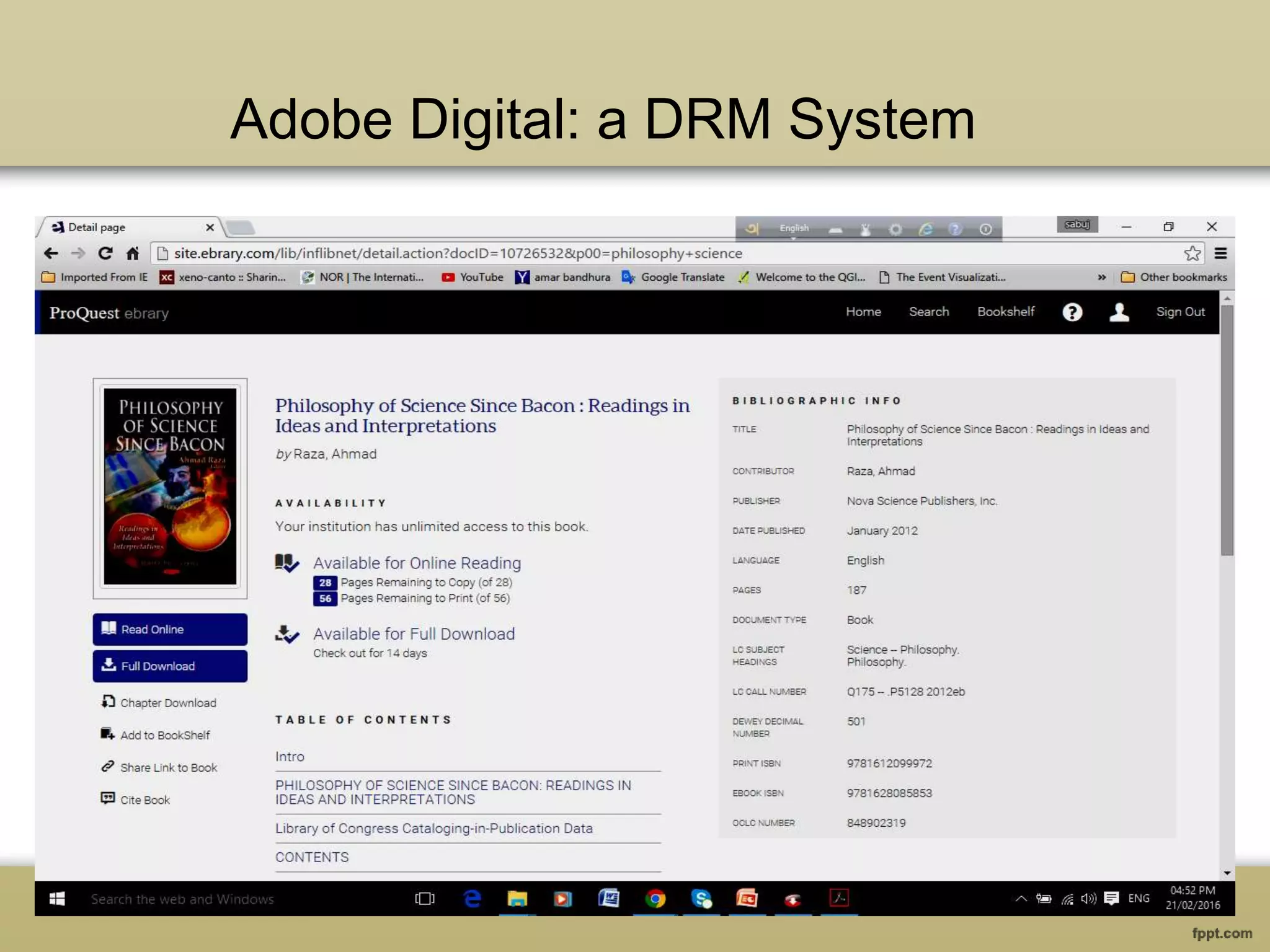Open the Google Translate bookmark
Screen dimensions: 1270x952
(x=673, y=277)
